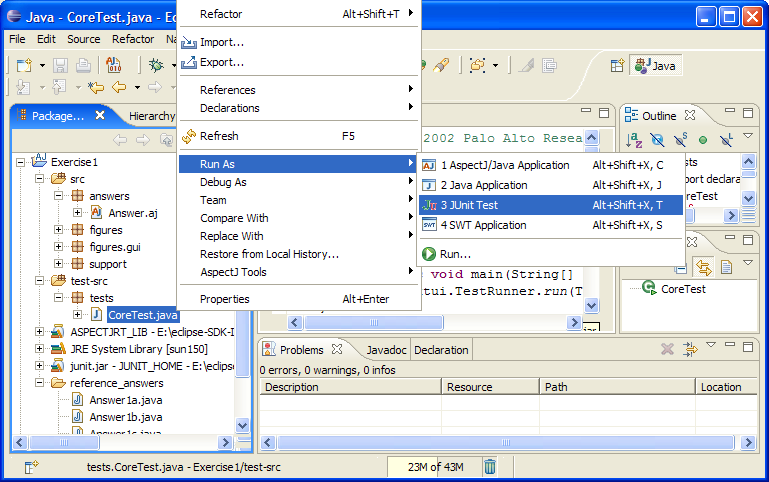Expand the figures package

(x=58, y=230)
